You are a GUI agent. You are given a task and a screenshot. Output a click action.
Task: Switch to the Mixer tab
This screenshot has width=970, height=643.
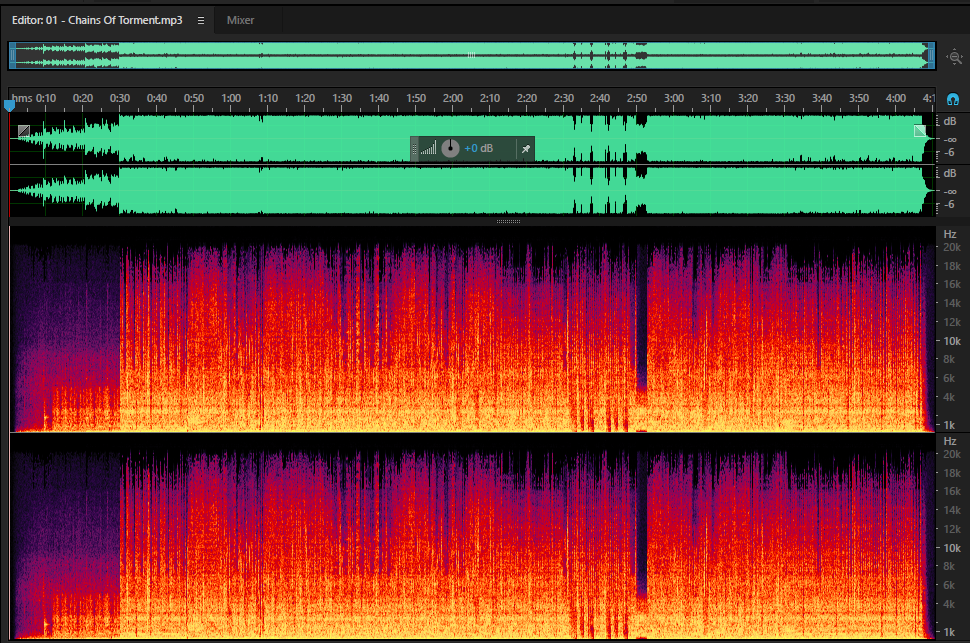[x=240, y=20]
